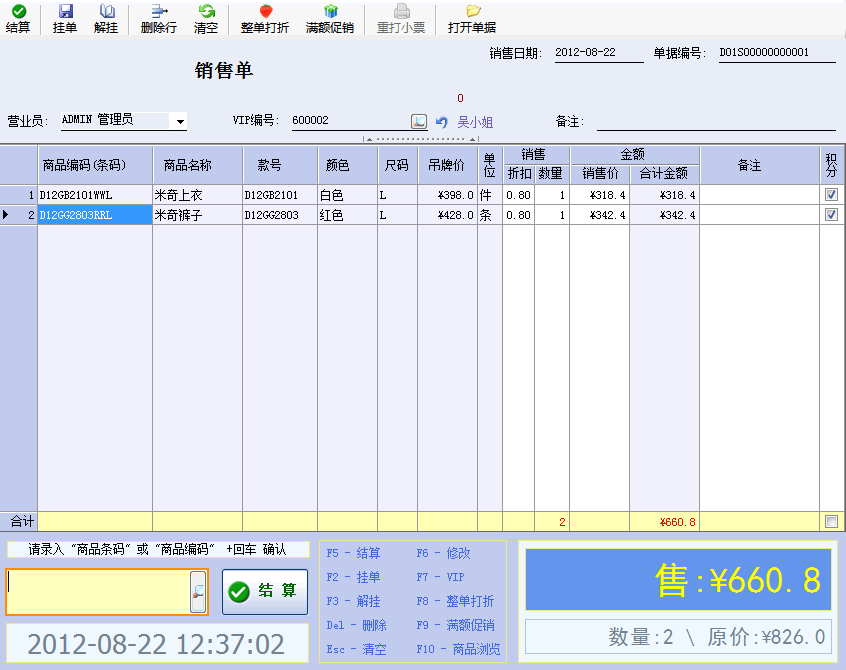
Task: Toggle 积分 checkbox for row 米奇裤子
Action: click(831, 215)
